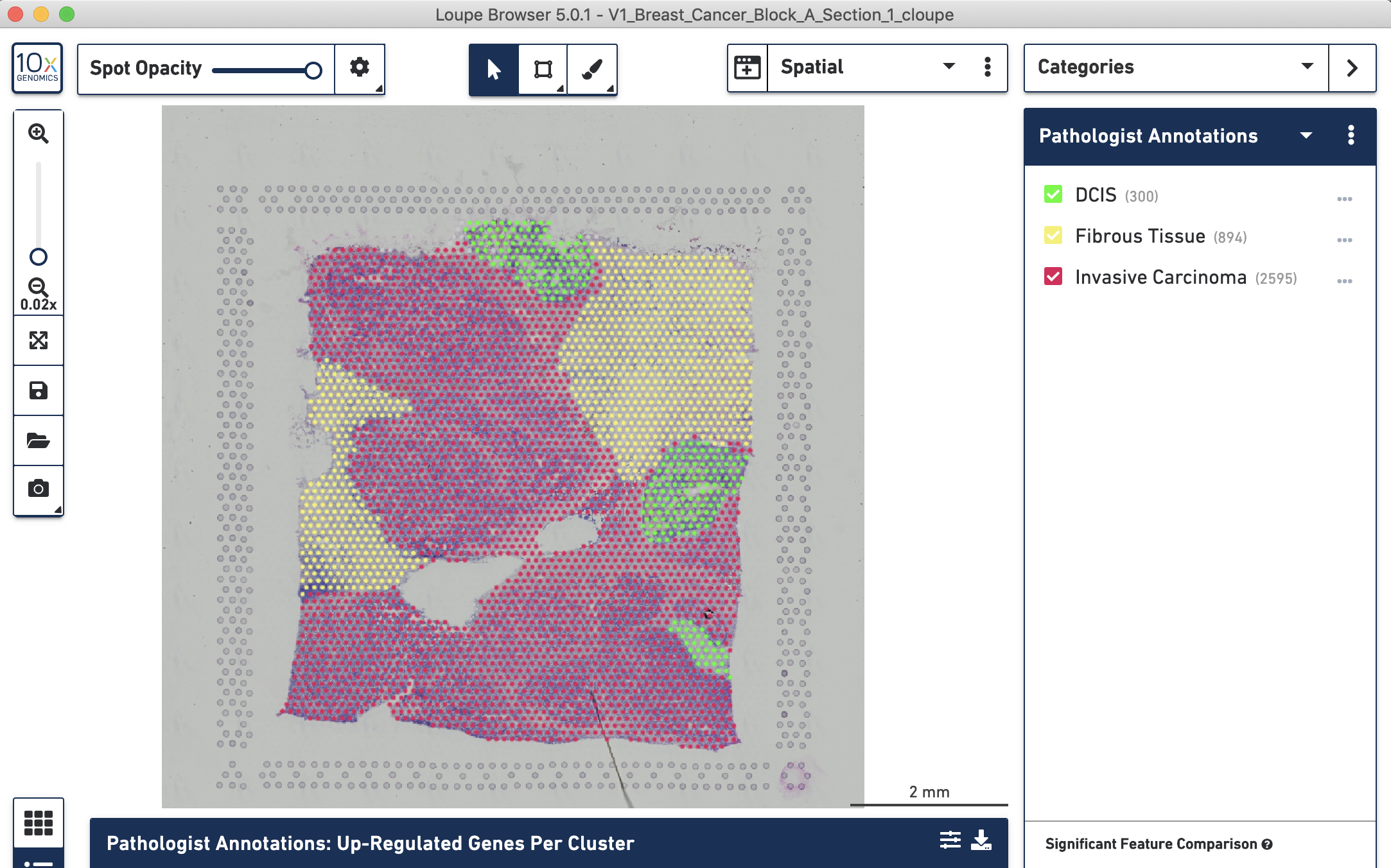Click the zoom level slider handle
The image size is (1391, 868).
point(39,257)
